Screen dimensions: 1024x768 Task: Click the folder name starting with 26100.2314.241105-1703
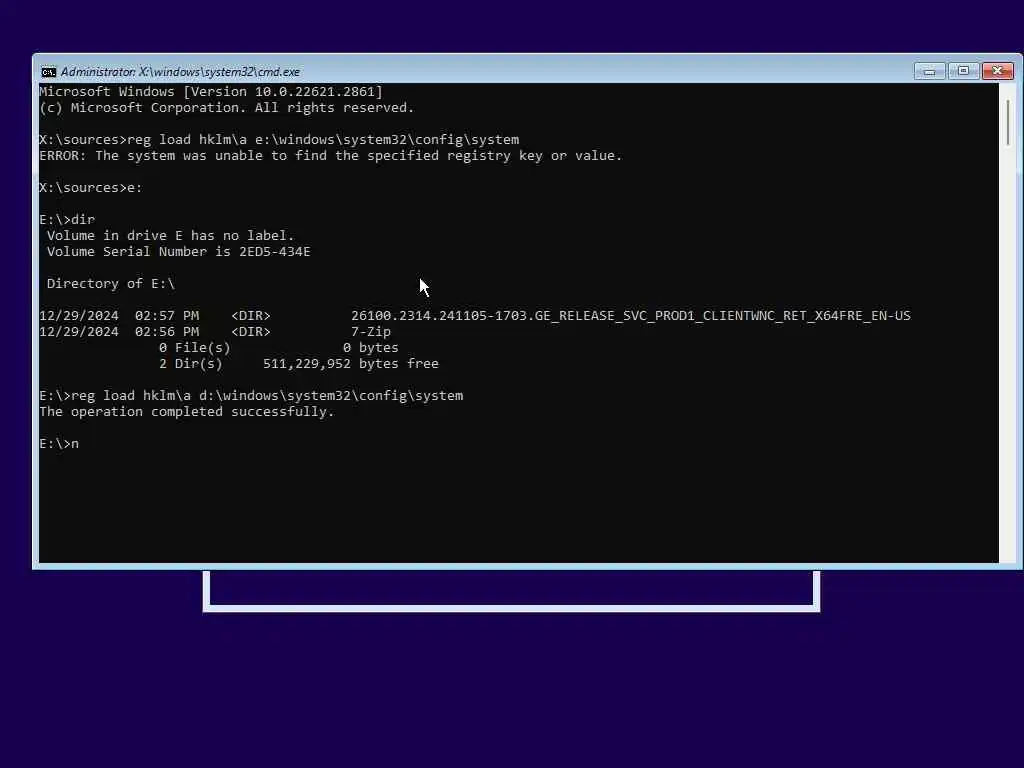click(631, 315)
